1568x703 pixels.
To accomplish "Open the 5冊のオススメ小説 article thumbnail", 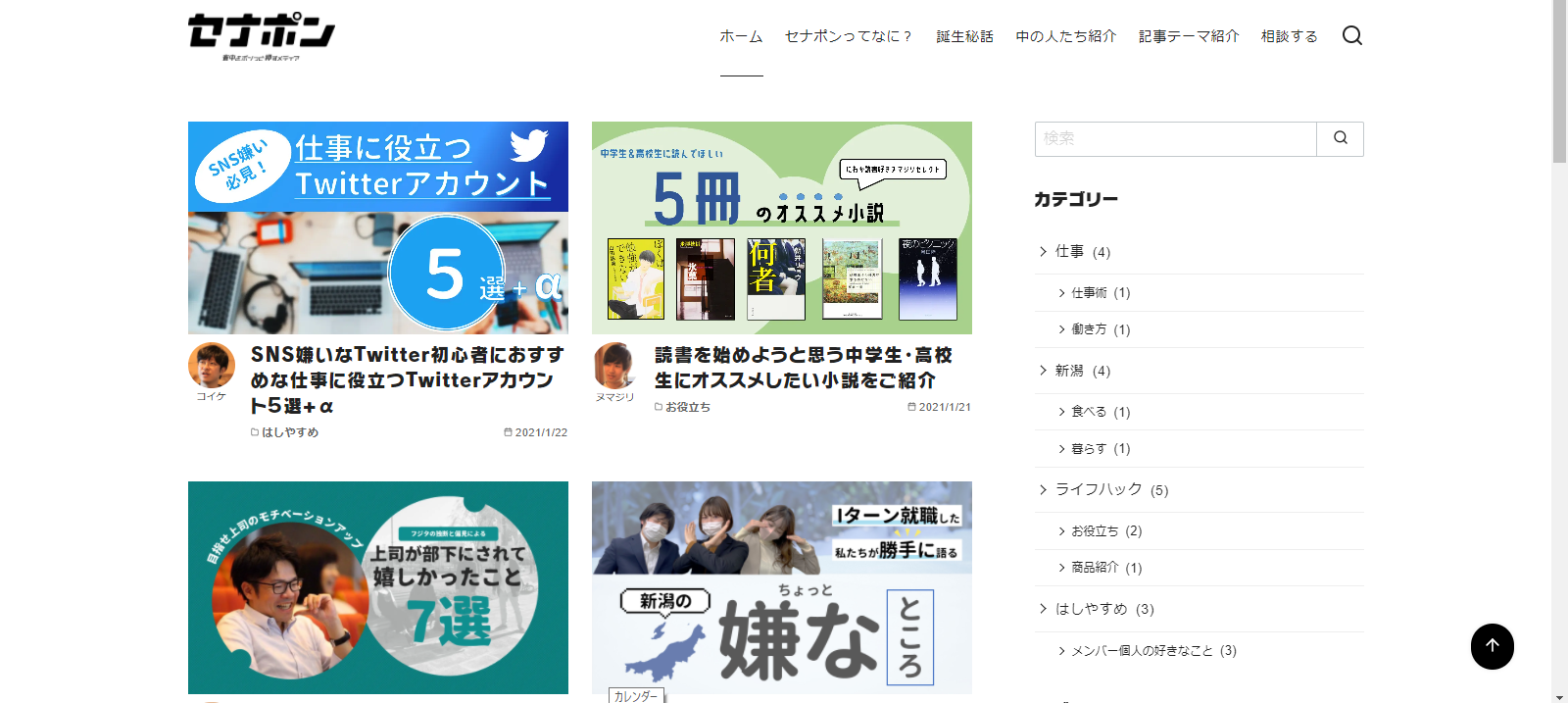I will click(x=782, y=227).
